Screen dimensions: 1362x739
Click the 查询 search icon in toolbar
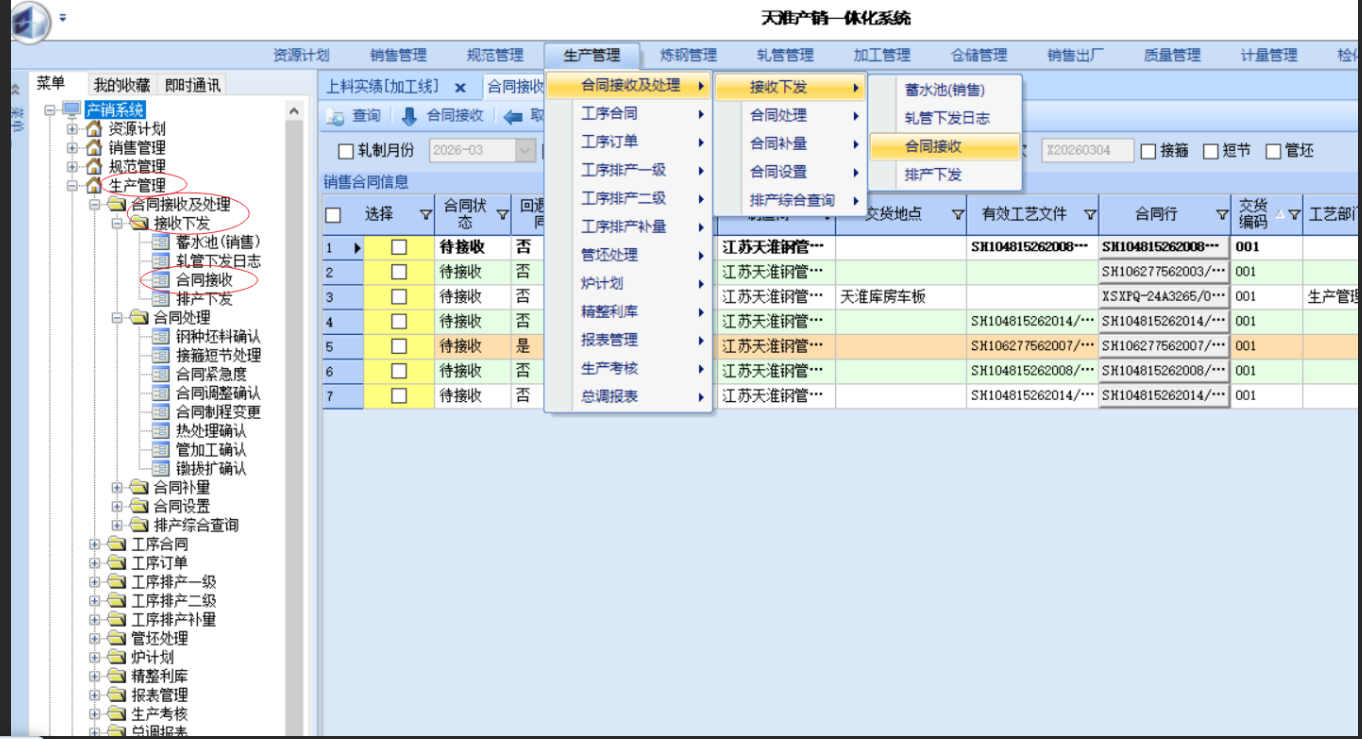tap(335, 117)
